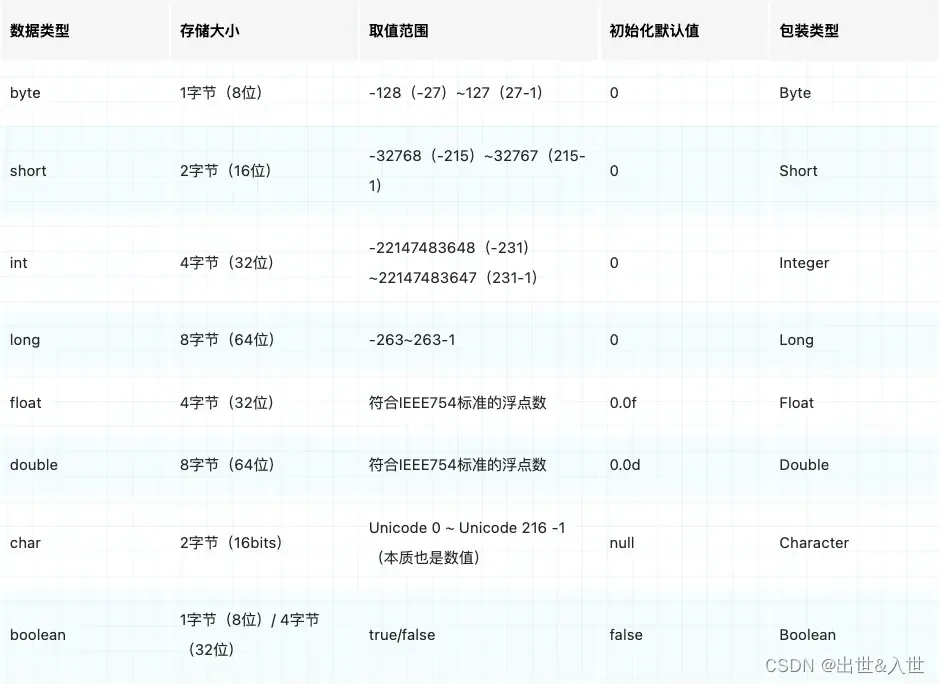
Task: Click the Double wrapper type cell
Action: (x=804, y=465)
